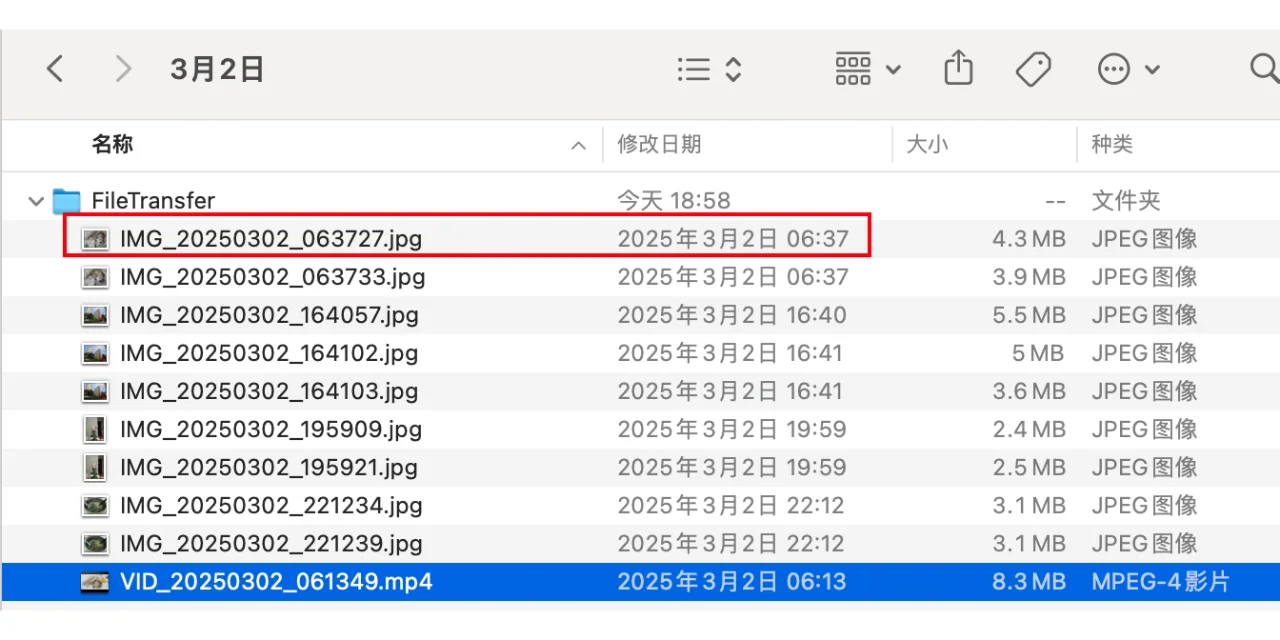Screen dimensions: 1280x640
Task: Click the thumbnail of IMG_20250302_164057.jpg
Action: pyautogui.click(x=94, y=315)
